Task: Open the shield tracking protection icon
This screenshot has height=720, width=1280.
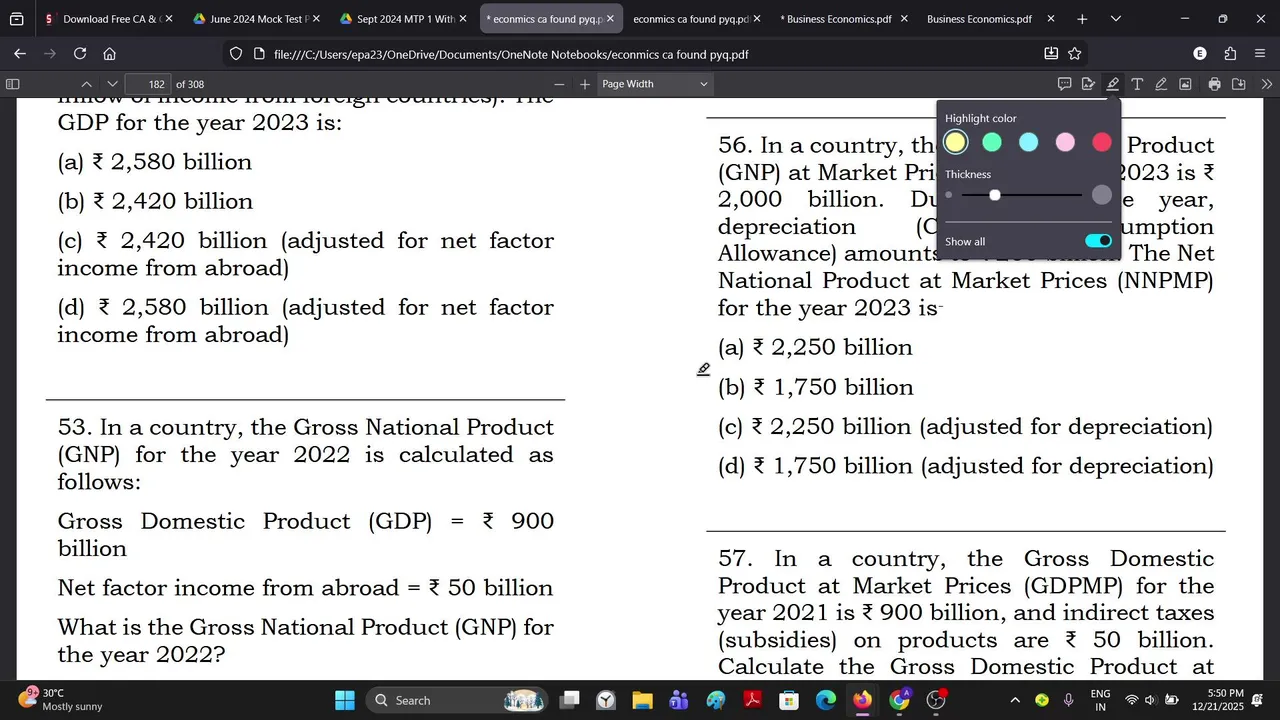Action: point(236,54)
